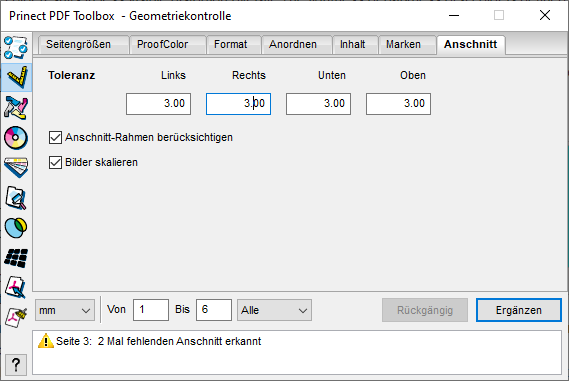
Task: Toggle Bilder skalieren checkbox
Action: click(x=55, y=162)
